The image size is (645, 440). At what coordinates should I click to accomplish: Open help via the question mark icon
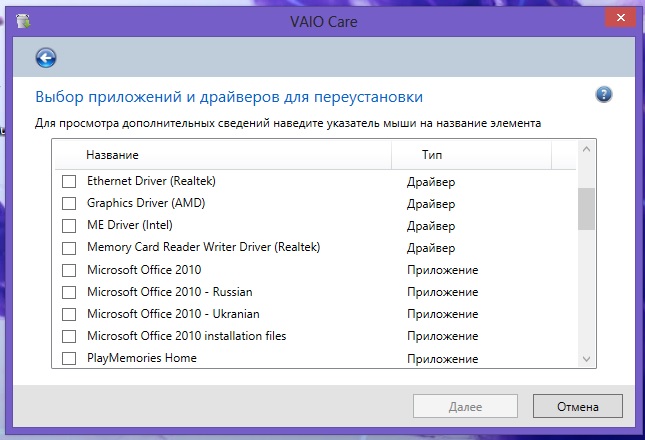click(603, 95)
